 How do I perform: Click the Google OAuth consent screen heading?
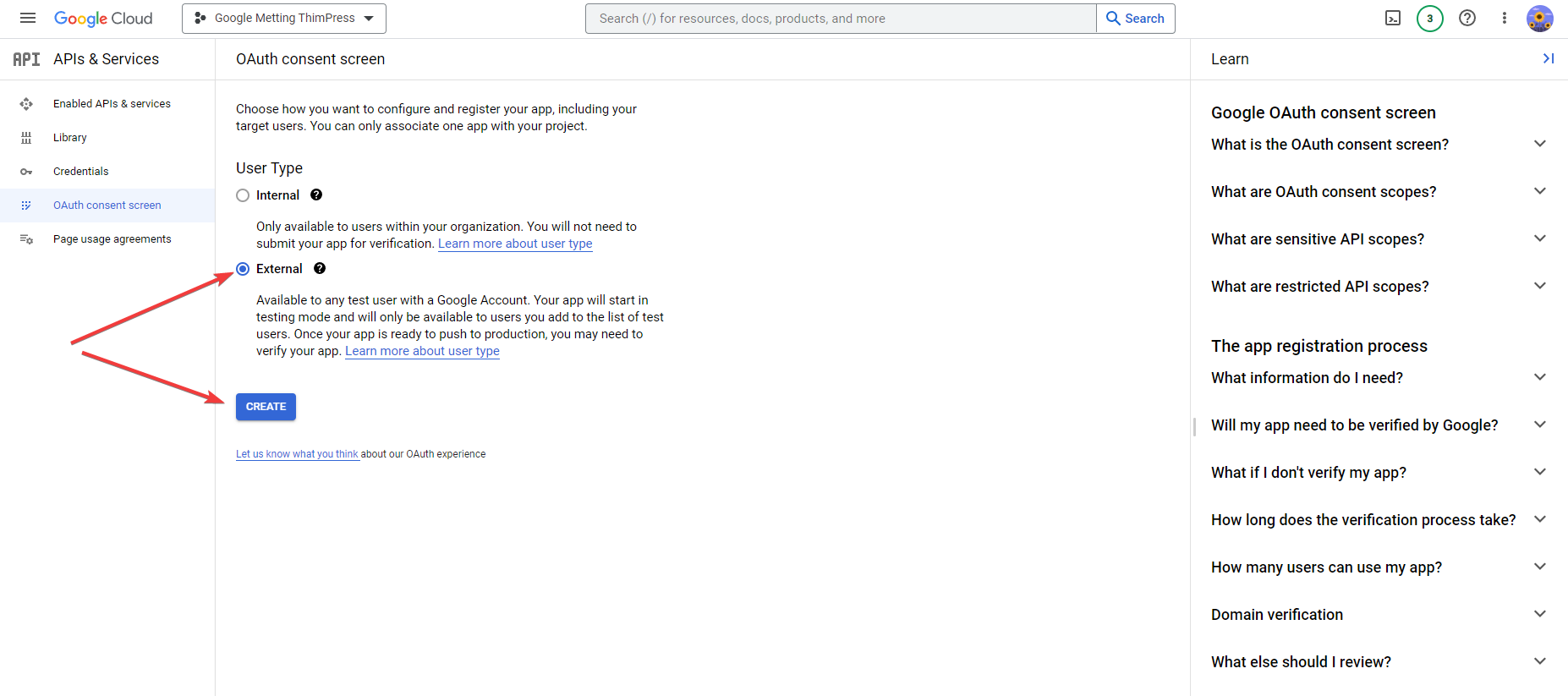(1324, 112)
